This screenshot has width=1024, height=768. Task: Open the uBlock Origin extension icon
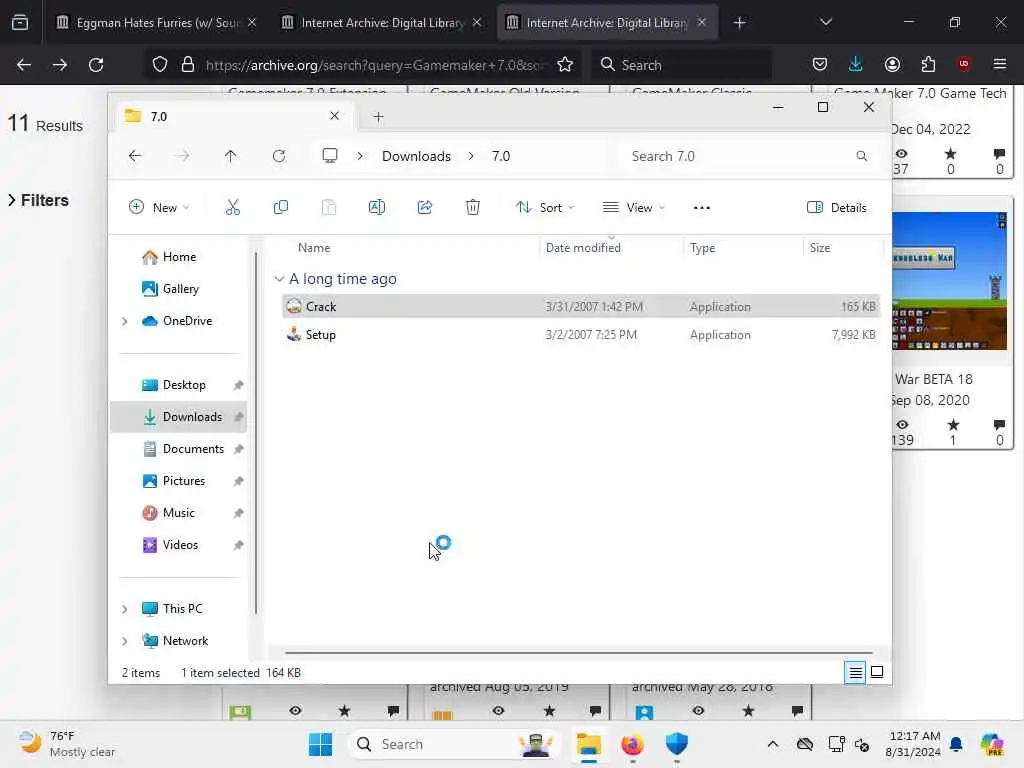tap(964, 64)
